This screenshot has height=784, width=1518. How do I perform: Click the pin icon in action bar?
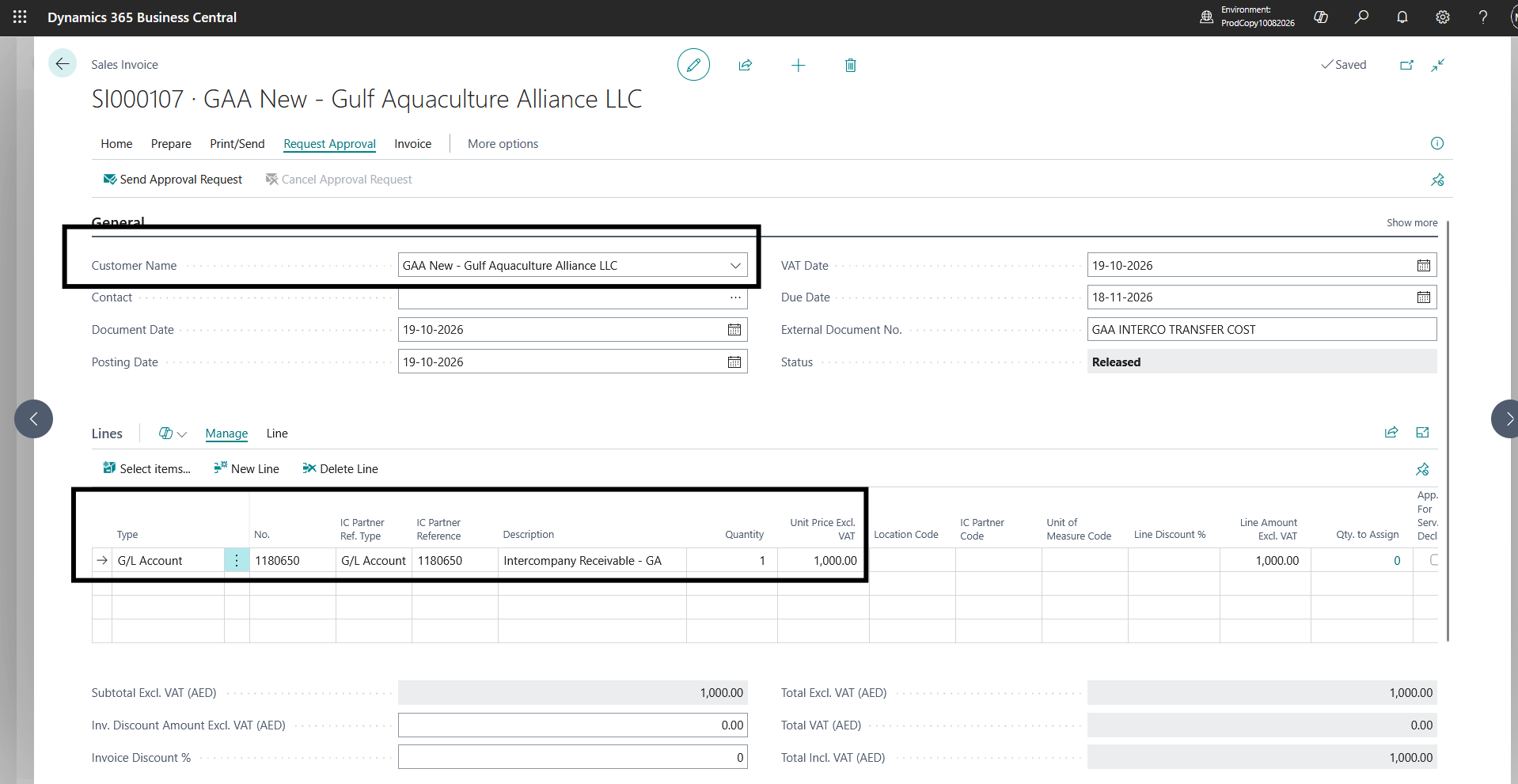[x=1437, y=180]
